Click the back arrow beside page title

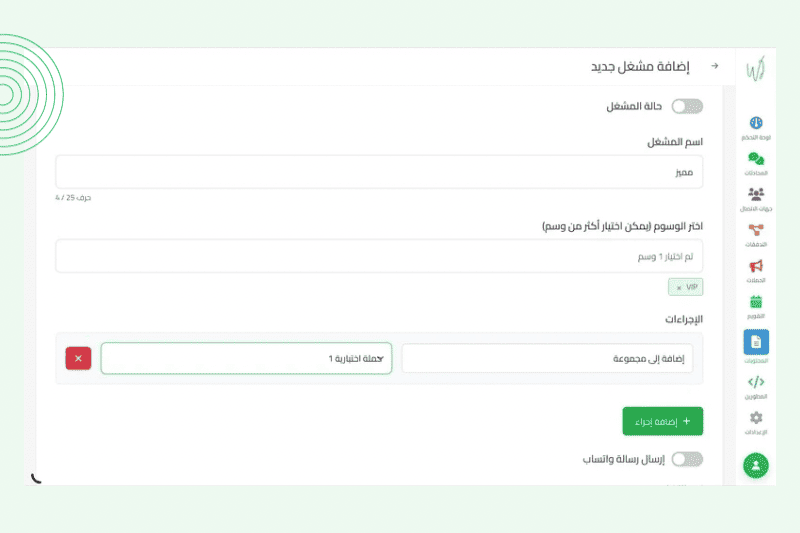tap(714, 66)
